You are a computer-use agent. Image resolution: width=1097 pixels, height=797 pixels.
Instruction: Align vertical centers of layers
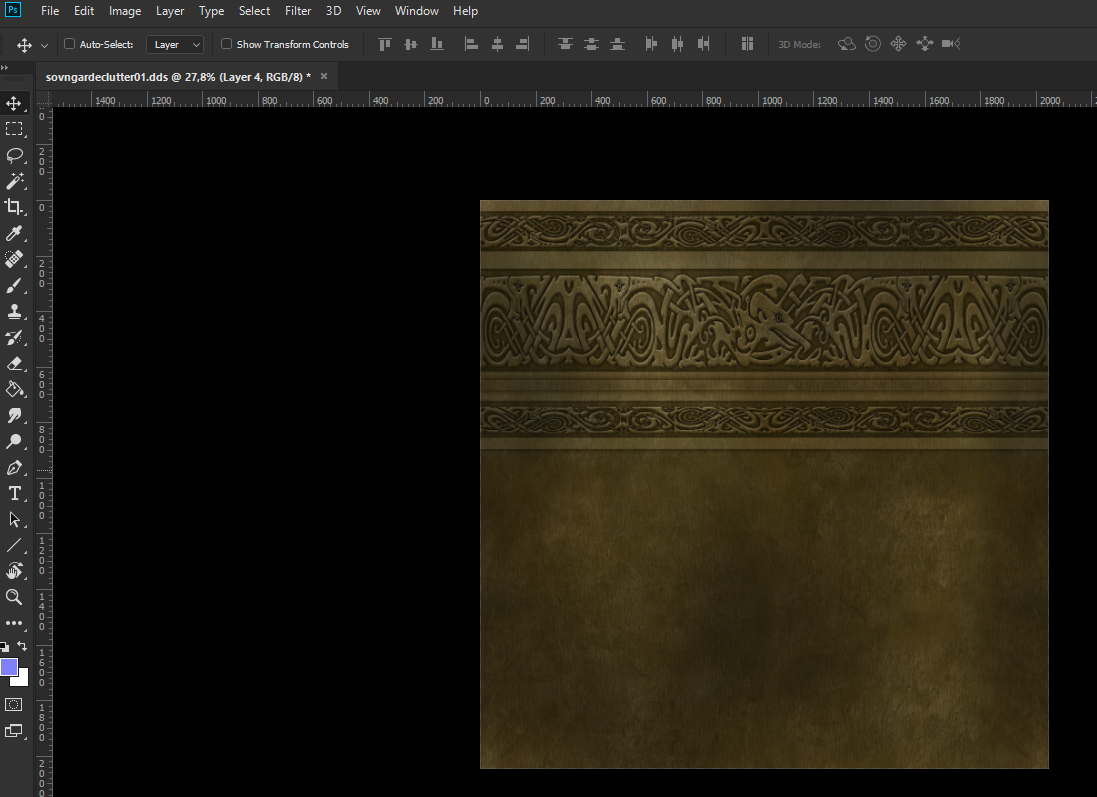[x=411, y=44]
